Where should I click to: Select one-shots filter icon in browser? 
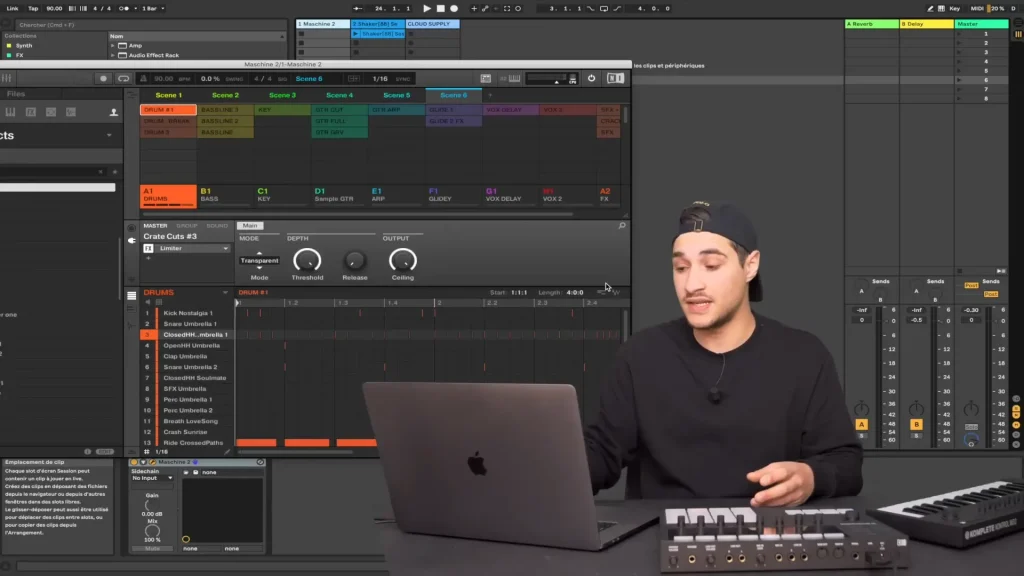click(71, 112)
